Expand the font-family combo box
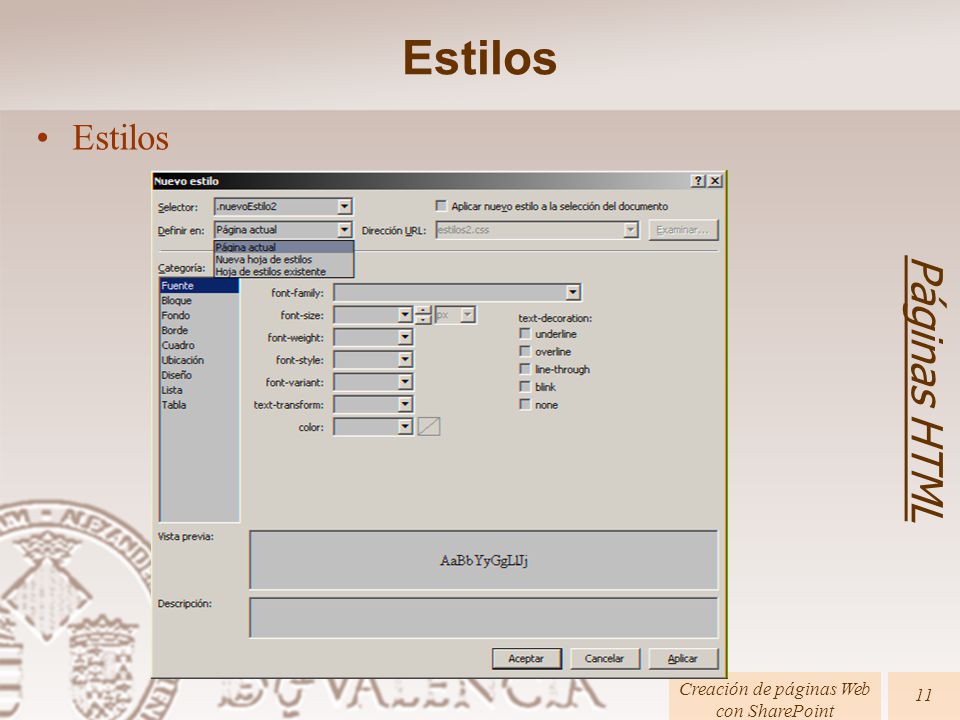 coord(573,293)
